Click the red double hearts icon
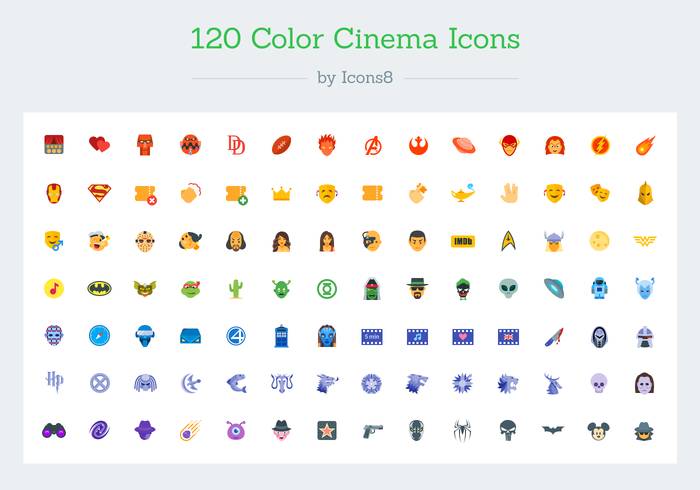 (x=99, y=144)
